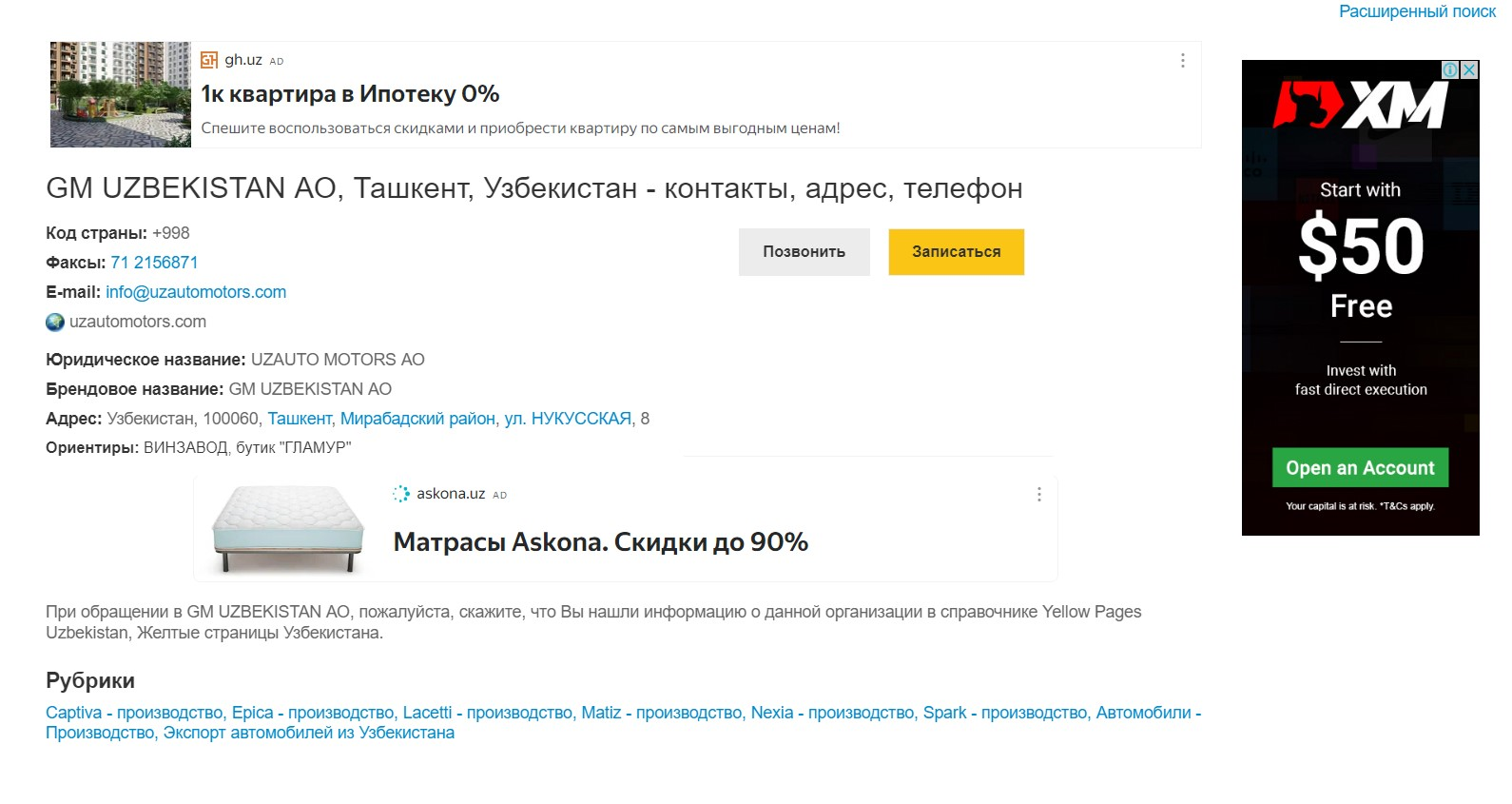Open the three-dot menu on askona.uz ad

(x=1038, y=495)
